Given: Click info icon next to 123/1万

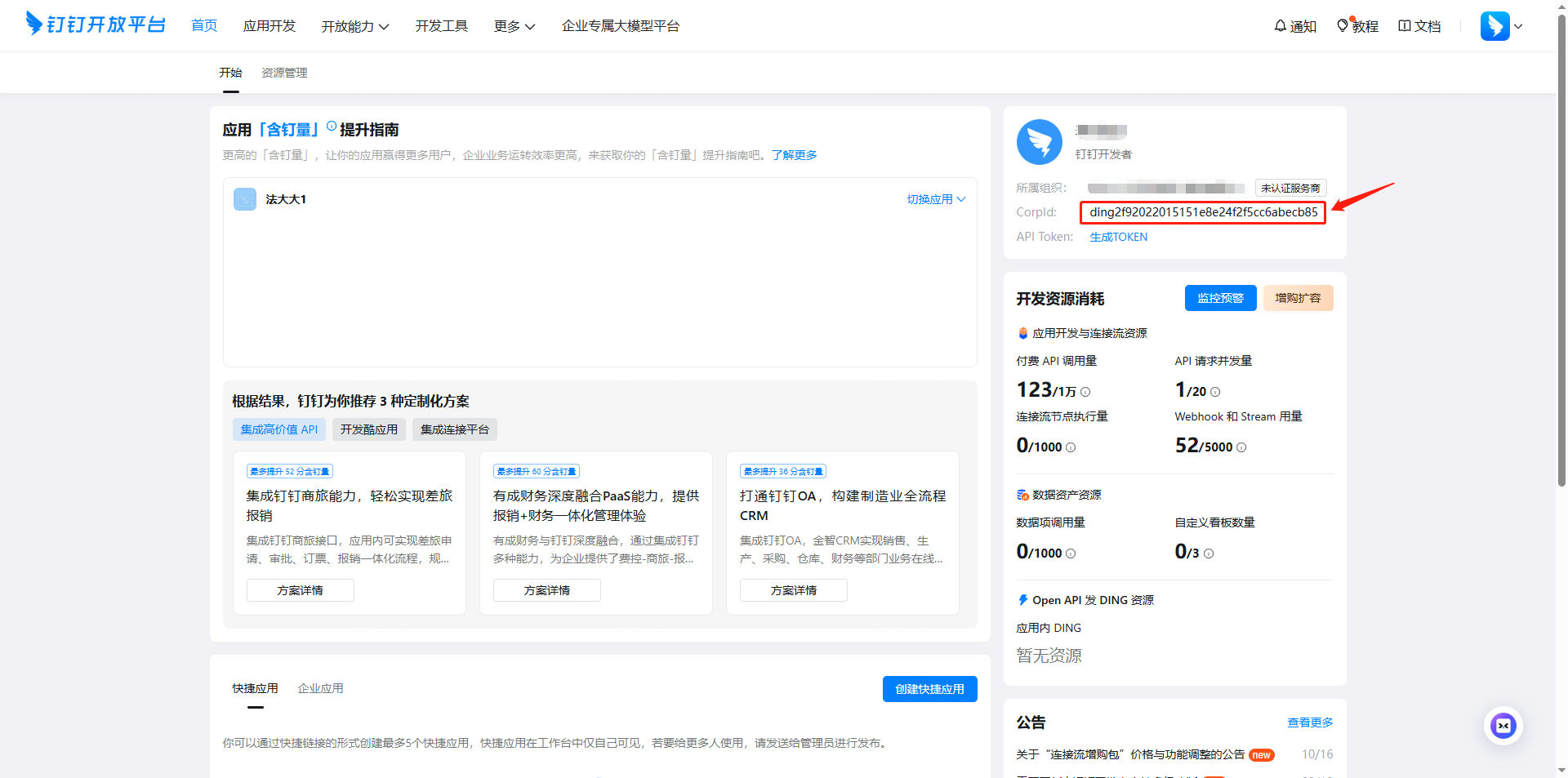Looking at the screenshot, I should click(1085, 392).
